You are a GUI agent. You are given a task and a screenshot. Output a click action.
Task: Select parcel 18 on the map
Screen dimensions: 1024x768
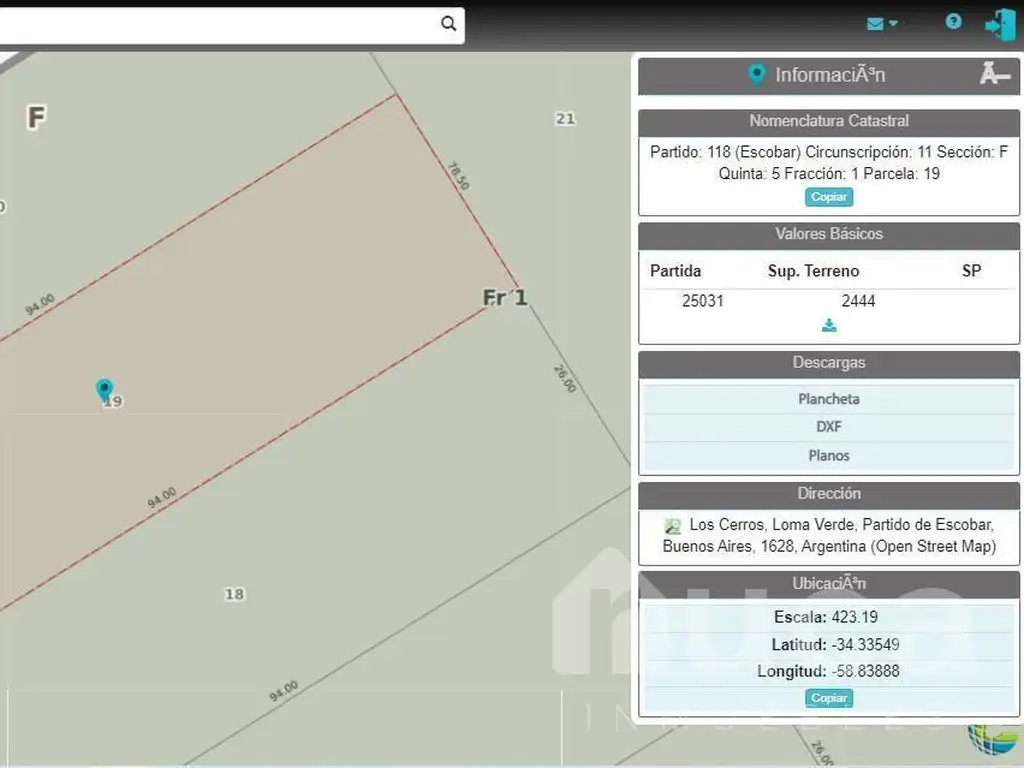tap(234, 594)
